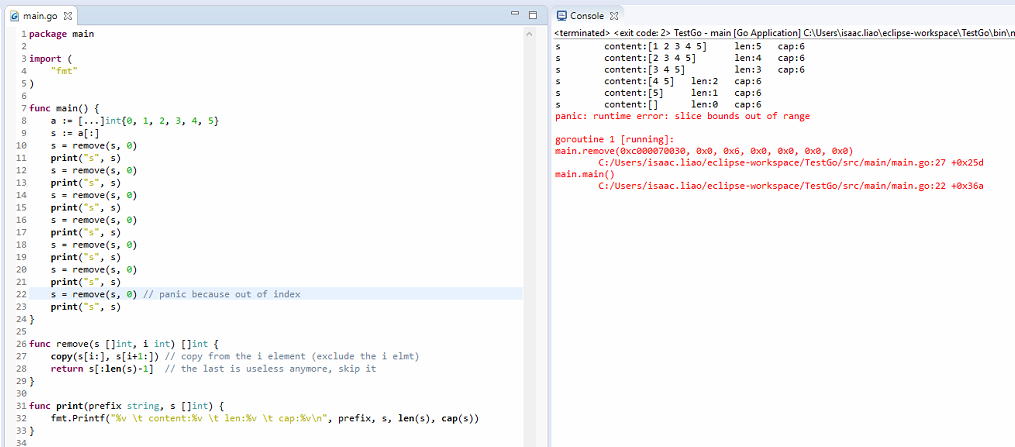Screen dimensions: 1015x447
Task: Switch to the Console tab
Action: pyautogui.click(x=587, y=16)
